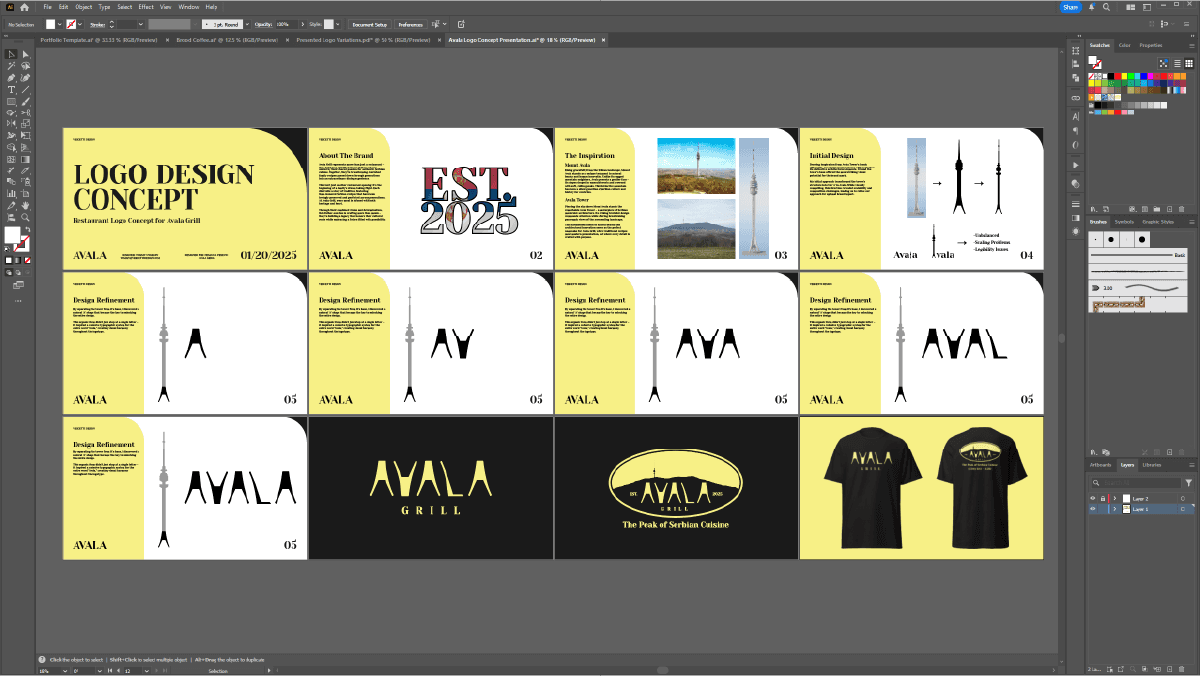Open the Swatches panel menu icon
Viewport: 1200px width, 676px height.
(x=1192, y=46)
